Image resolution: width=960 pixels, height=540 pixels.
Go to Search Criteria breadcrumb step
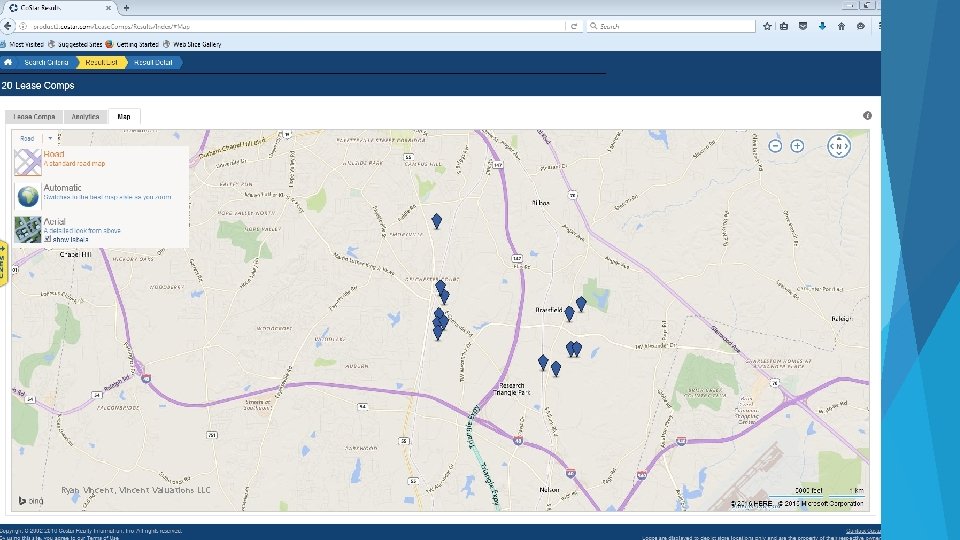[x=46, y=62]
